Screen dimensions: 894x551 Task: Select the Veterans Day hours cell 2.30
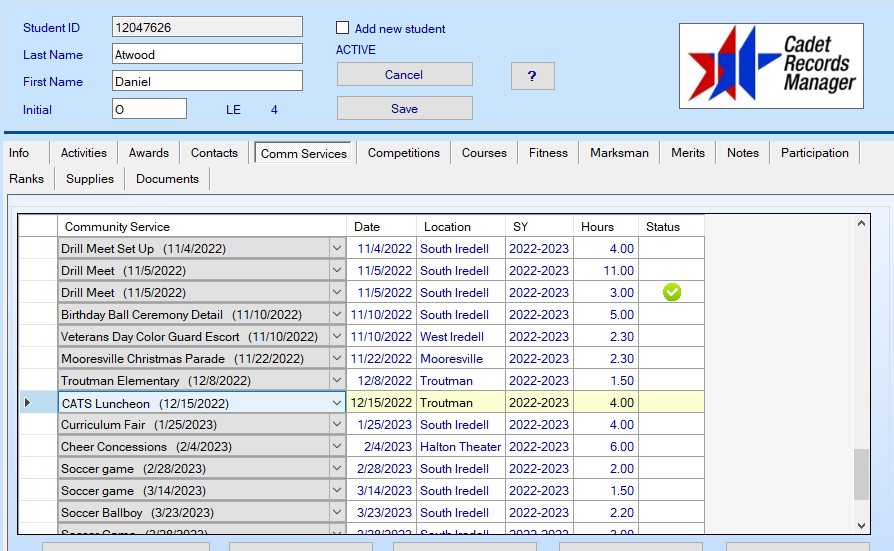coord(606,337)
